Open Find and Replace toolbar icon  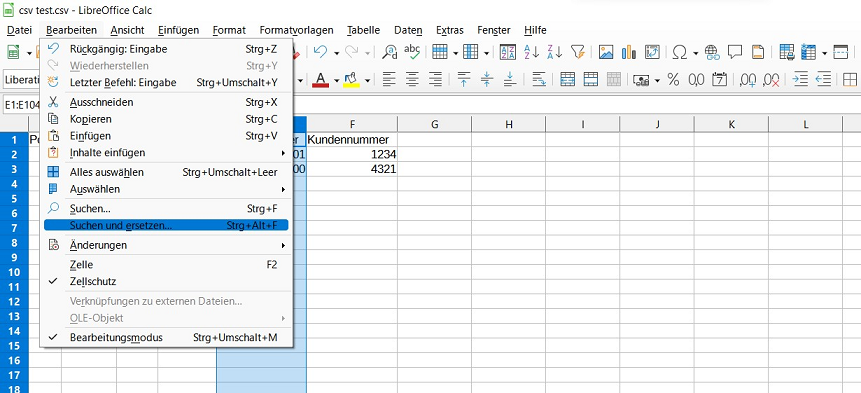pyautogui.click(x=389, y=52)
